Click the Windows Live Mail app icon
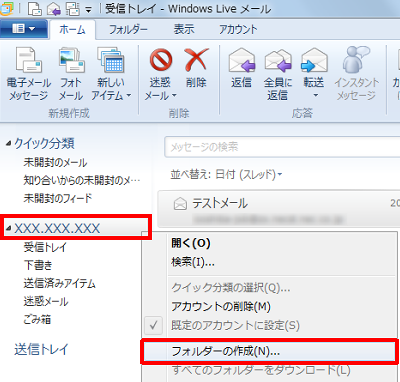The height and width of the screenshot is (382, 400). (6, 9)
